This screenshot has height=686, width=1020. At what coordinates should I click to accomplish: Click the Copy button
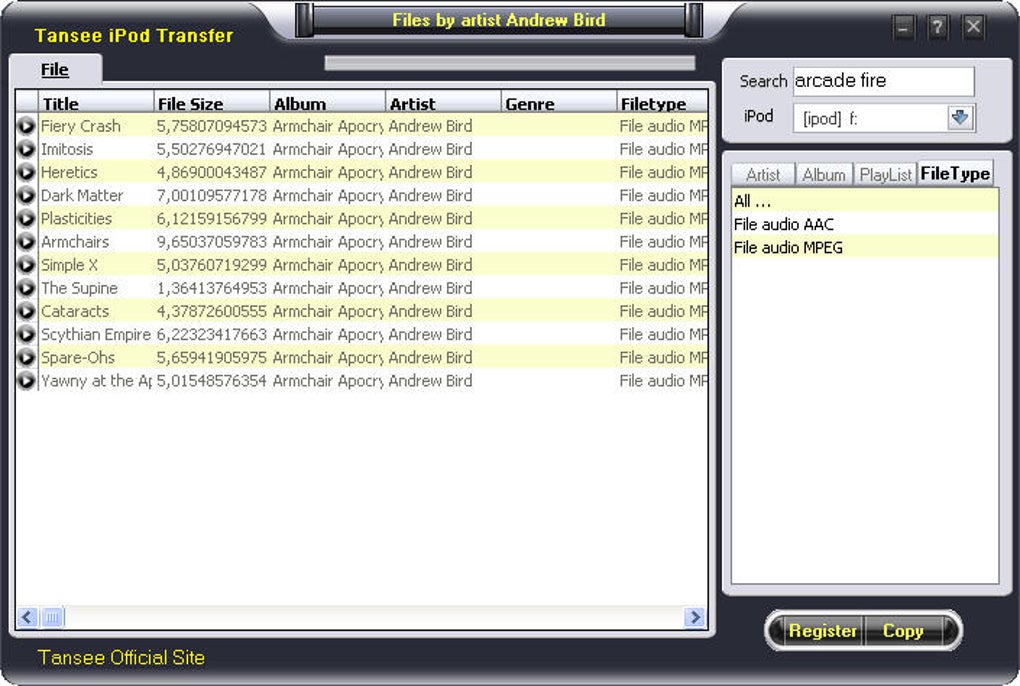click(904, 631)
